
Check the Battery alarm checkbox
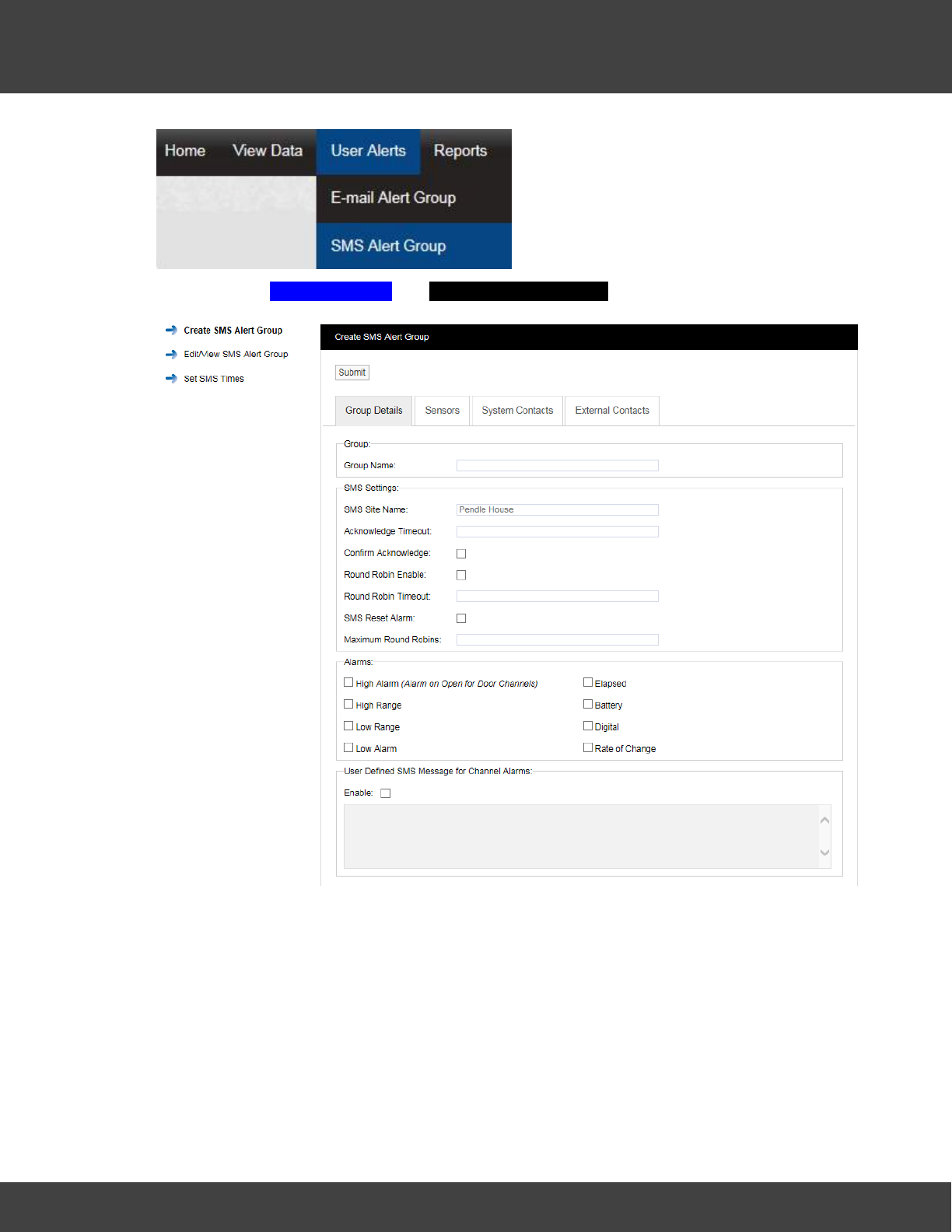(588, 704)
